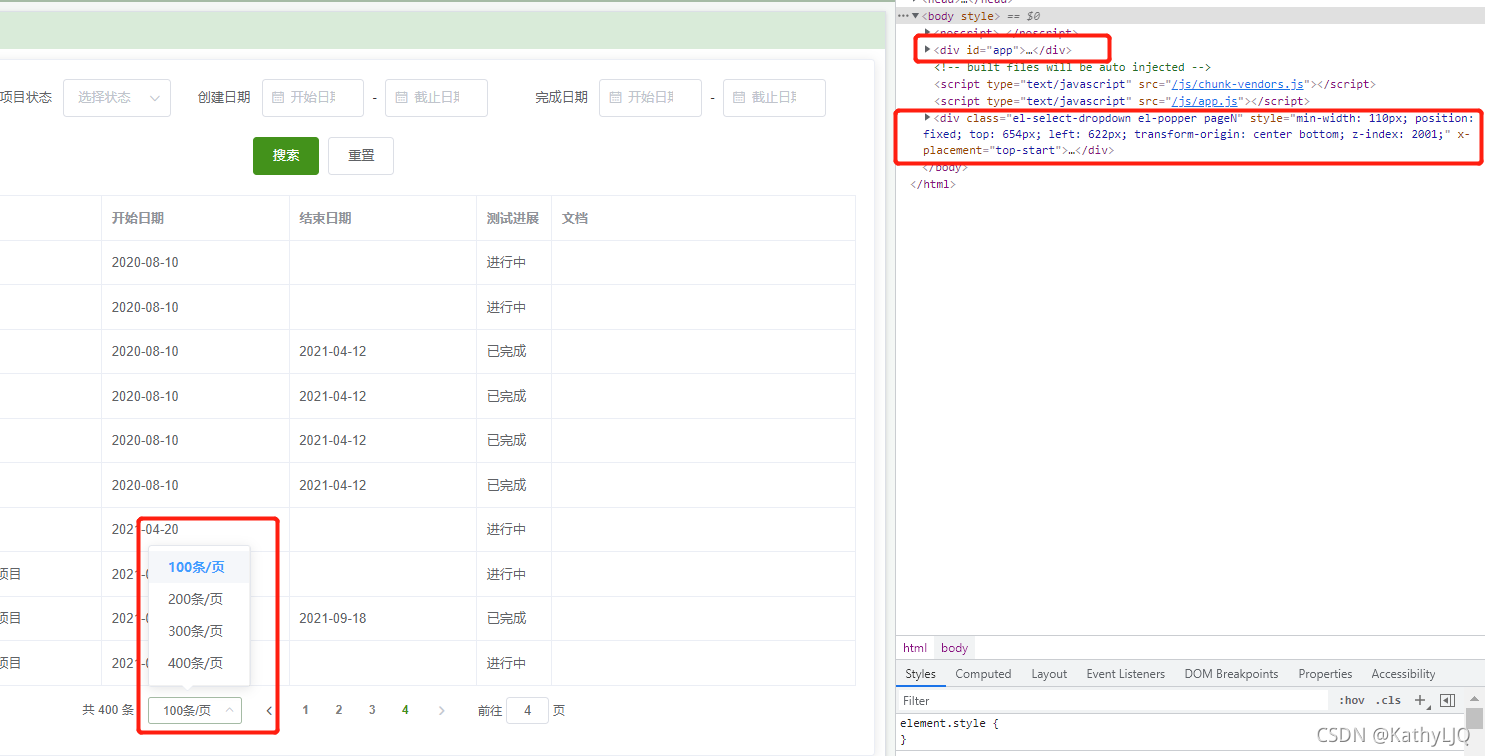
Task: Switch to the Styles tab
Action: click(x=920, y=674)
